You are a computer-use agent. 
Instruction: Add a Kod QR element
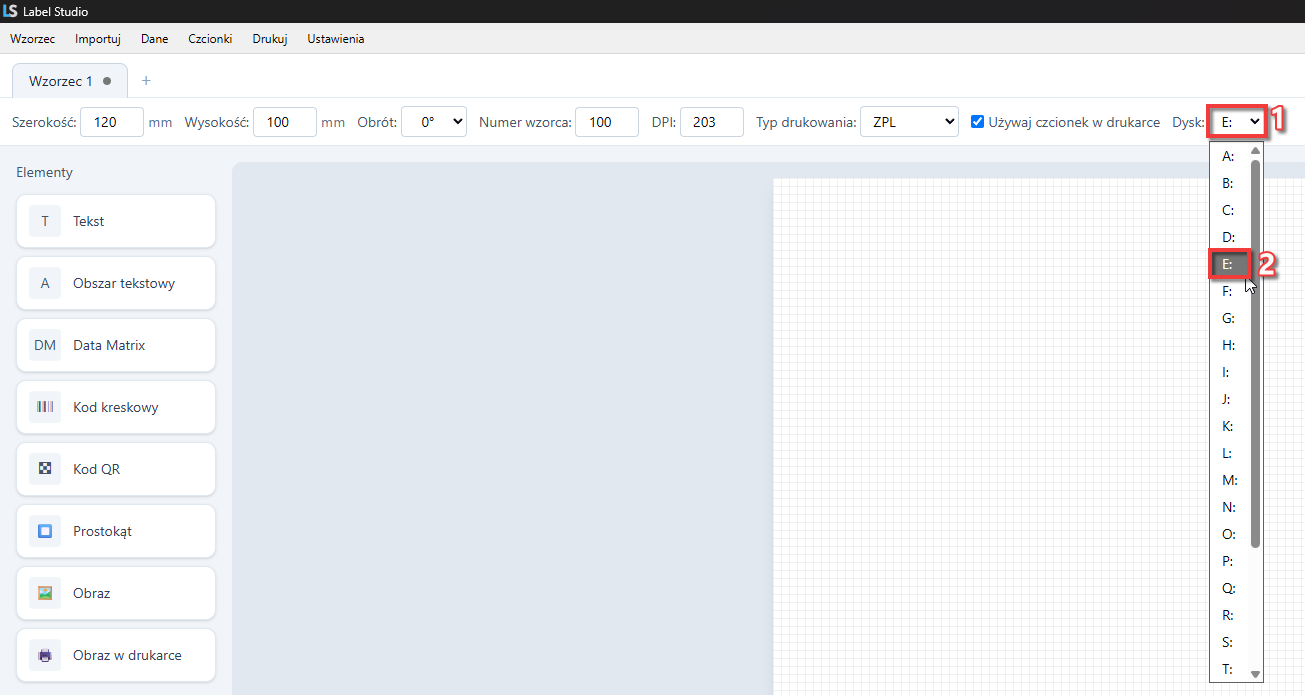(116, 469)
